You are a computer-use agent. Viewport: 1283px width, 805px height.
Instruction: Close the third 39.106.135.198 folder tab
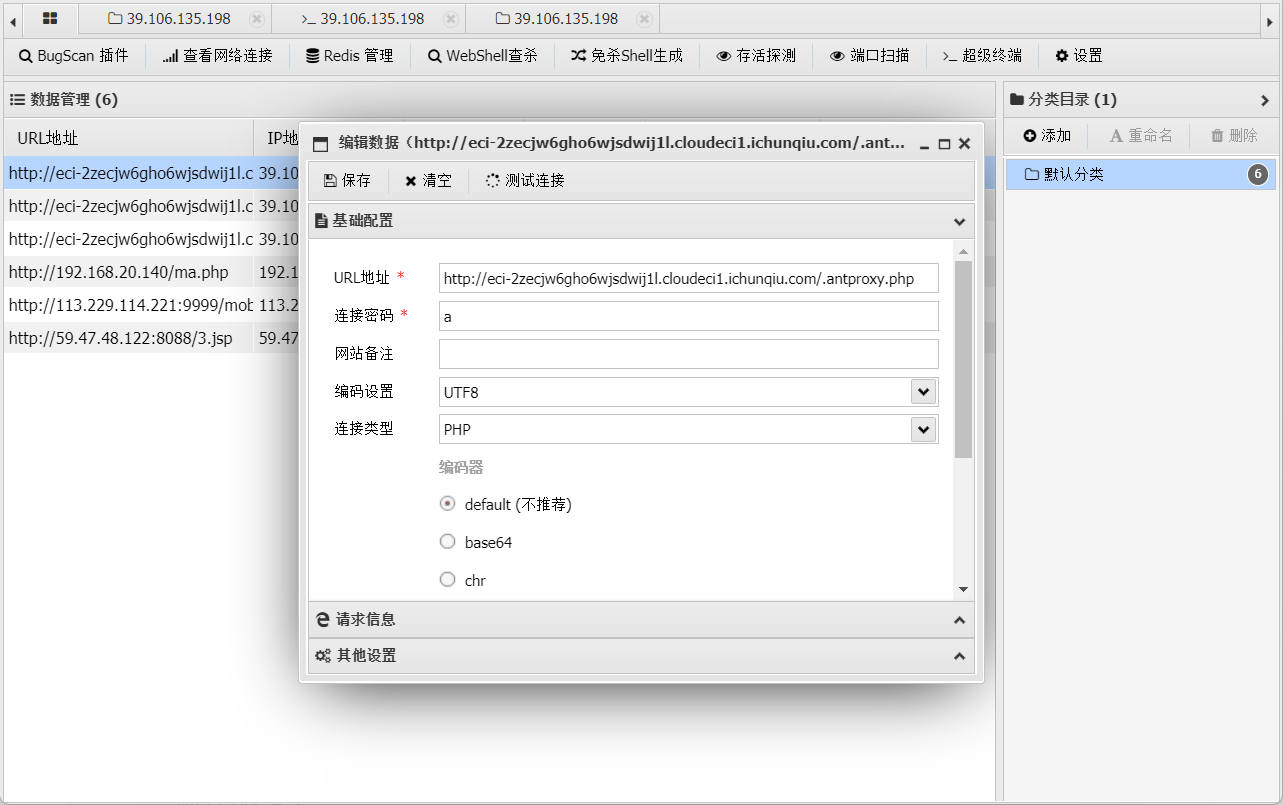point(645,19)
